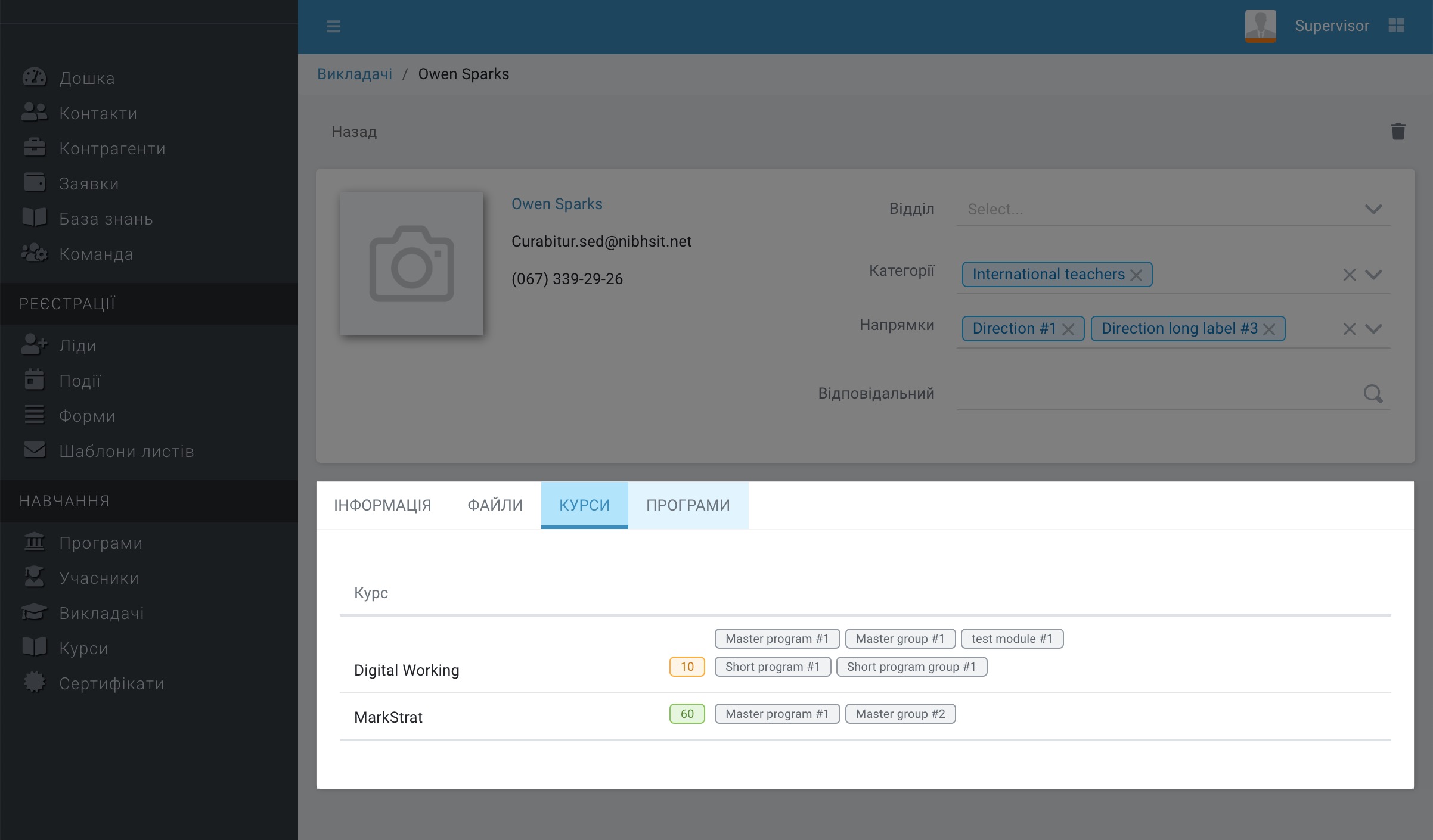Open Контакти in the sidebar

click(x=98, y=113)
